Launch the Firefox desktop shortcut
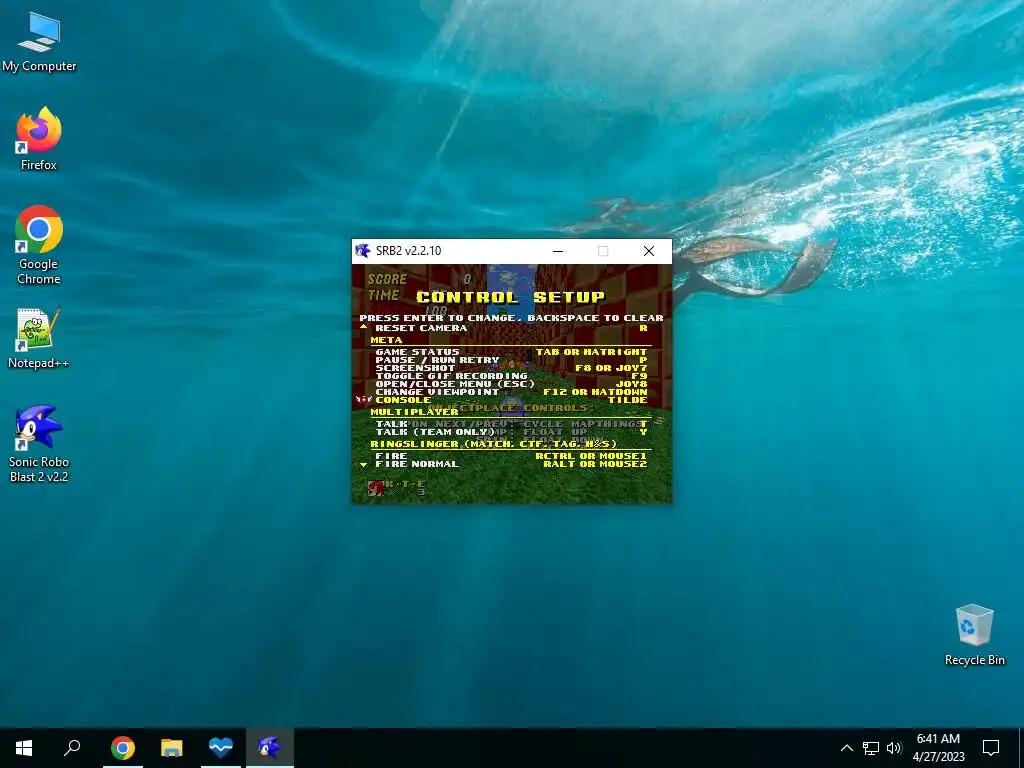This screenshot has width=1024, height=768. pyautogui.click(x=39, y=139)
